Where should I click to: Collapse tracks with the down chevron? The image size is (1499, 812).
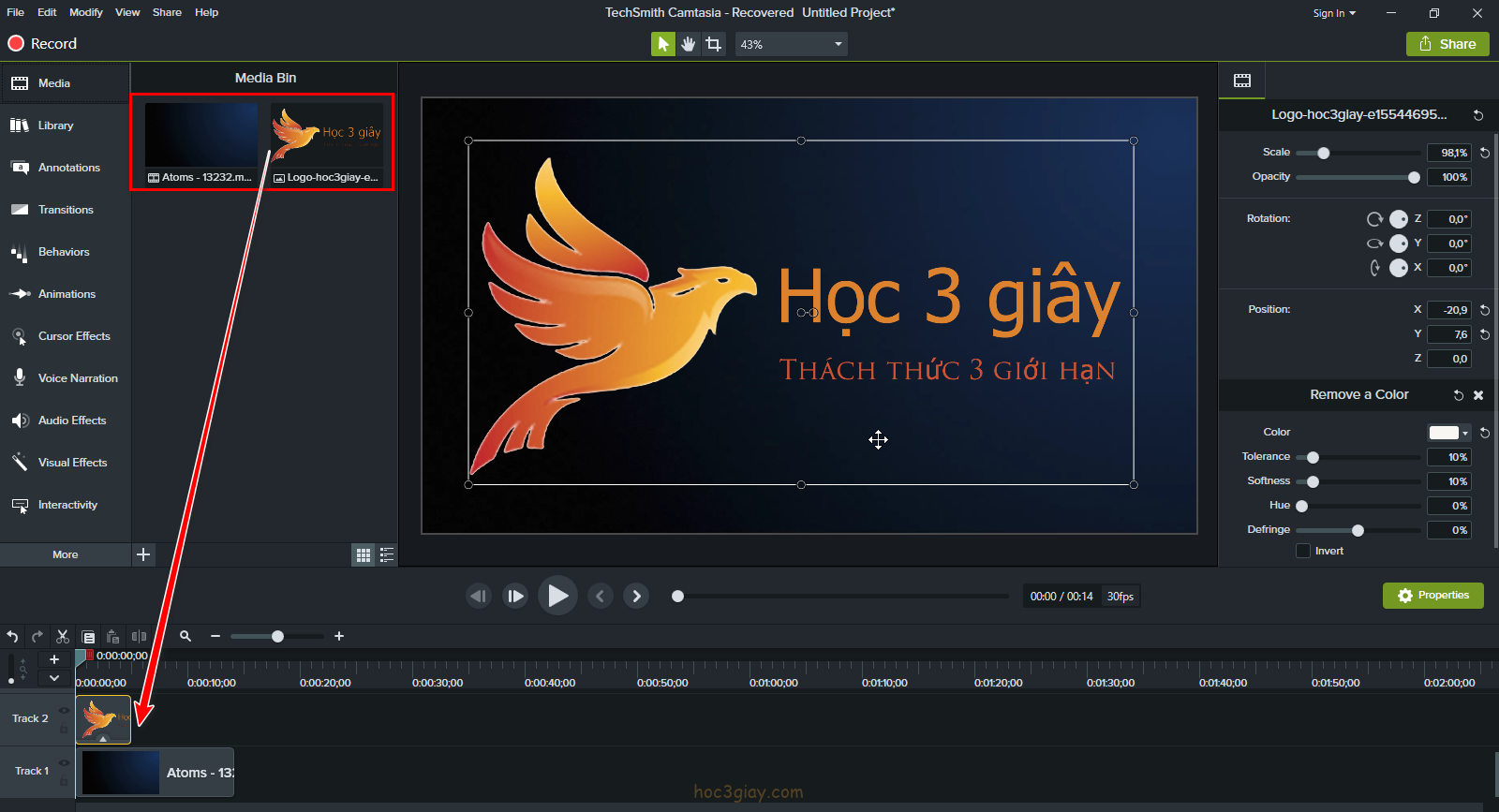coord(54,678)
